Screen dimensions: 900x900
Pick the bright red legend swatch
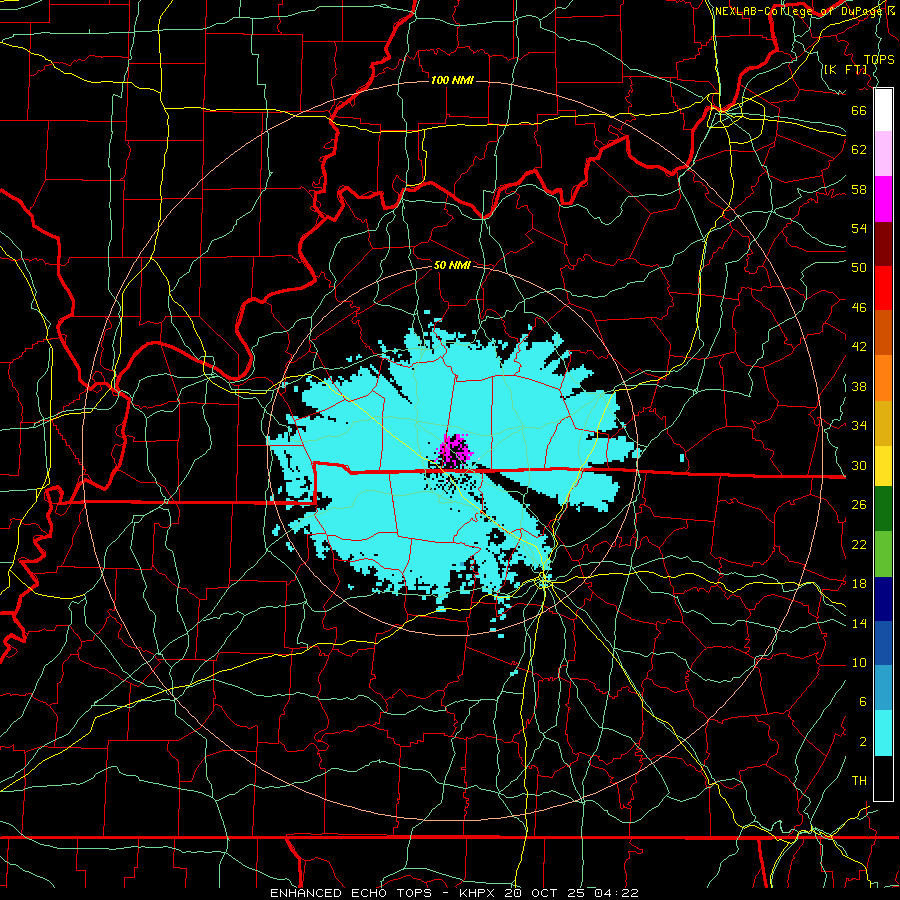[x=883, y=288]
